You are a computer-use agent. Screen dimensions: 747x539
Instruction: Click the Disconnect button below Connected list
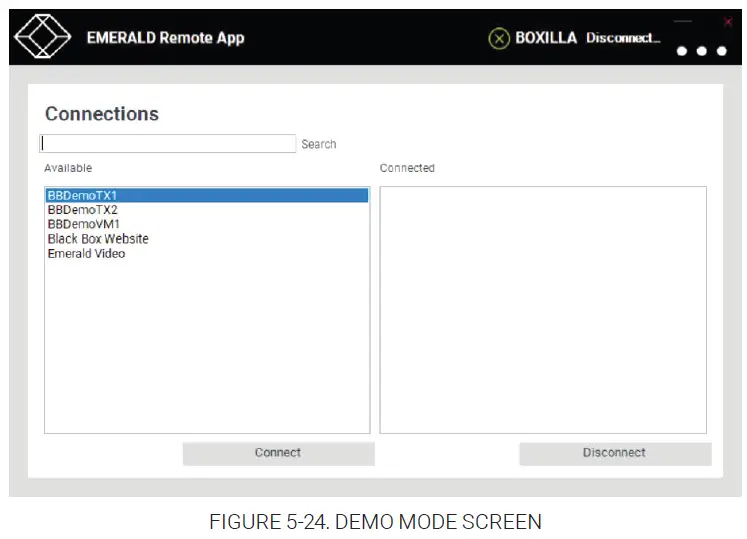[615, 453]
